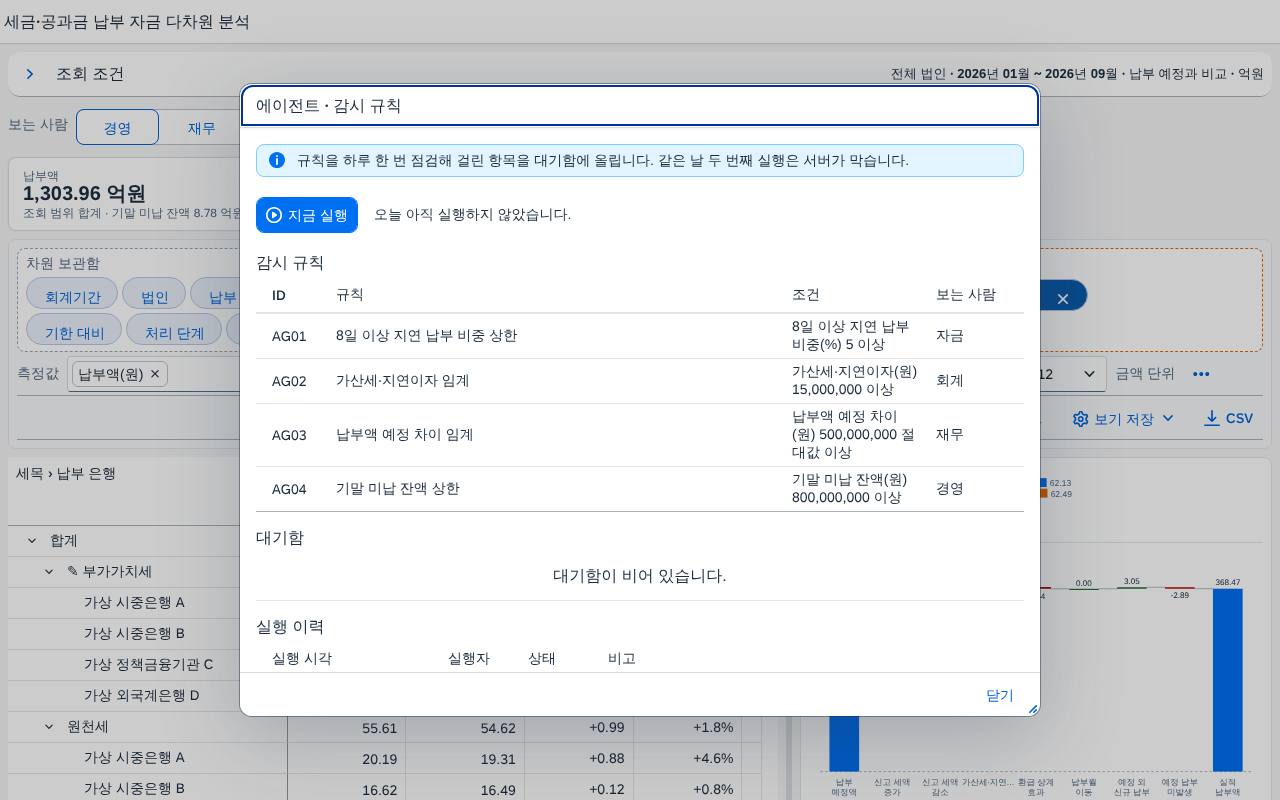Switch to the 재무 viewer tab
The height and width of the screenshot is (800, 1280).
click(201, 127)
